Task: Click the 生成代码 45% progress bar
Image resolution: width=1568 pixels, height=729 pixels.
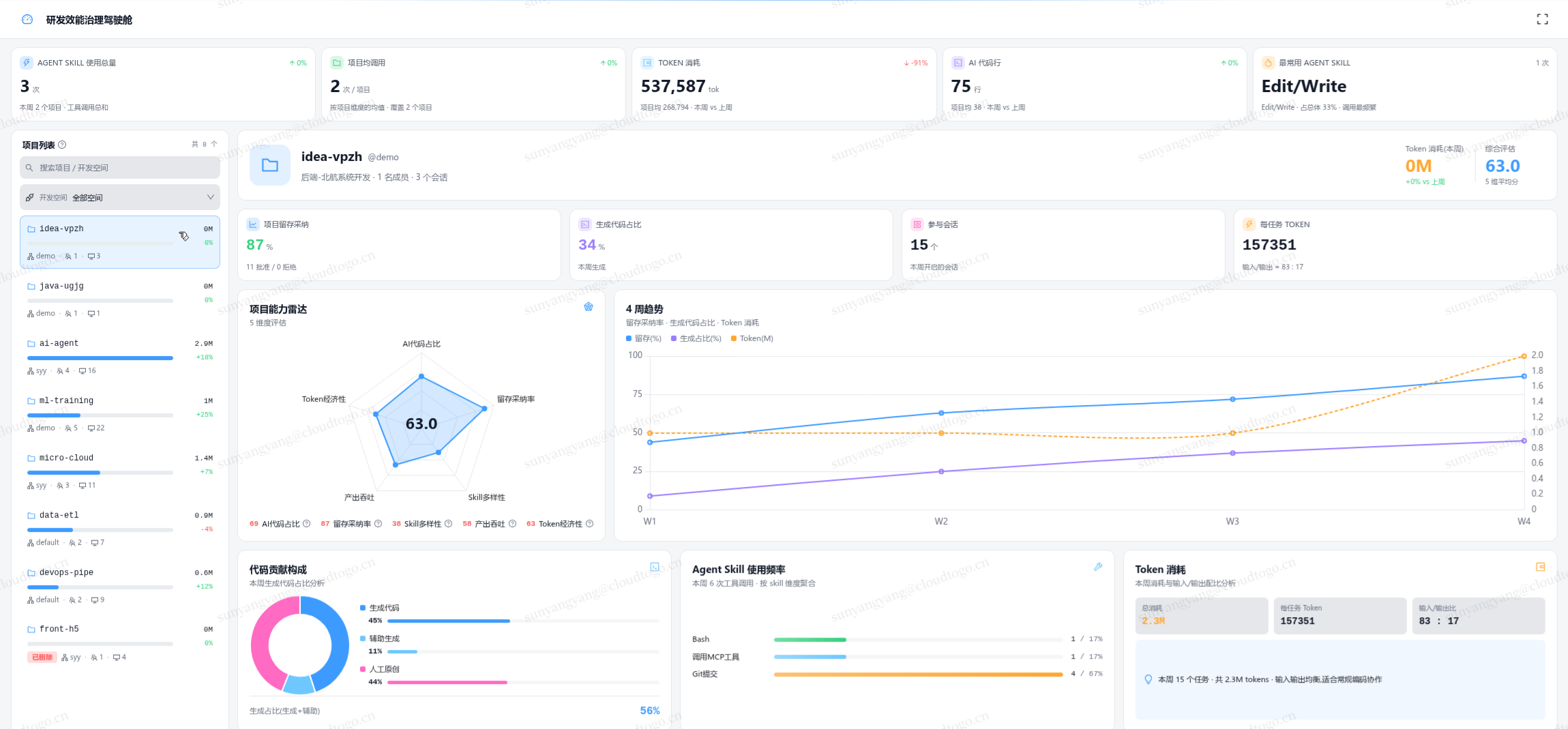Action: pyautogui.click(x=523, y=621)
